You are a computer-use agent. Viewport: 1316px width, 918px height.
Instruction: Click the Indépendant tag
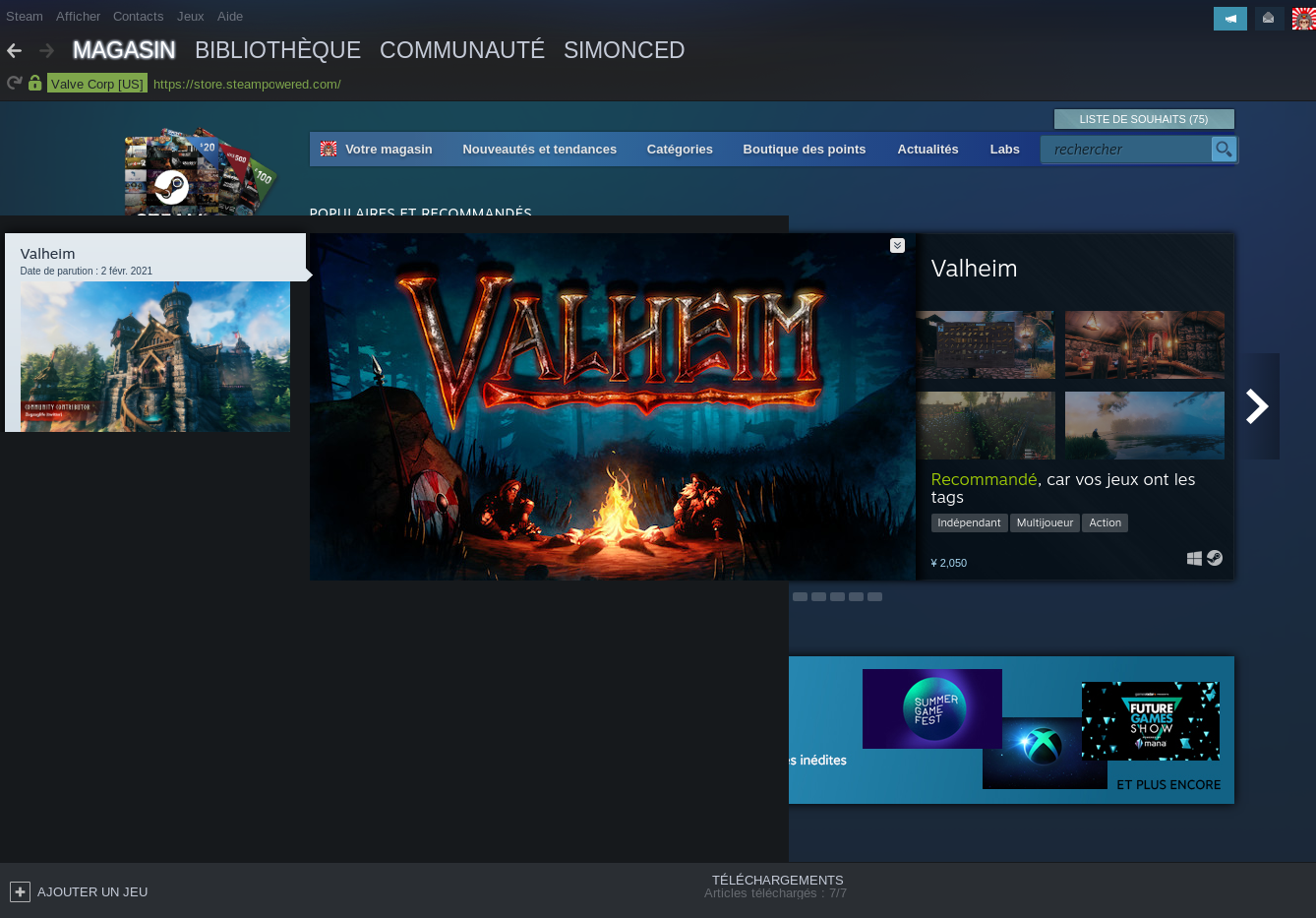click(969, 522)
